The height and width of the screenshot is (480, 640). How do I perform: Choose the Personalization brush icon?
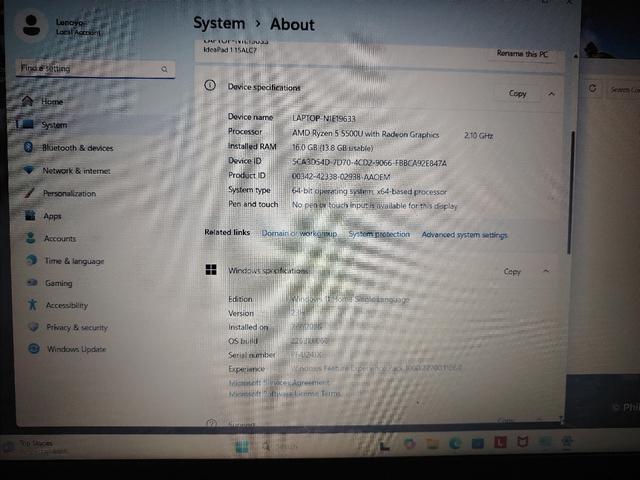[x=29, y=193]
